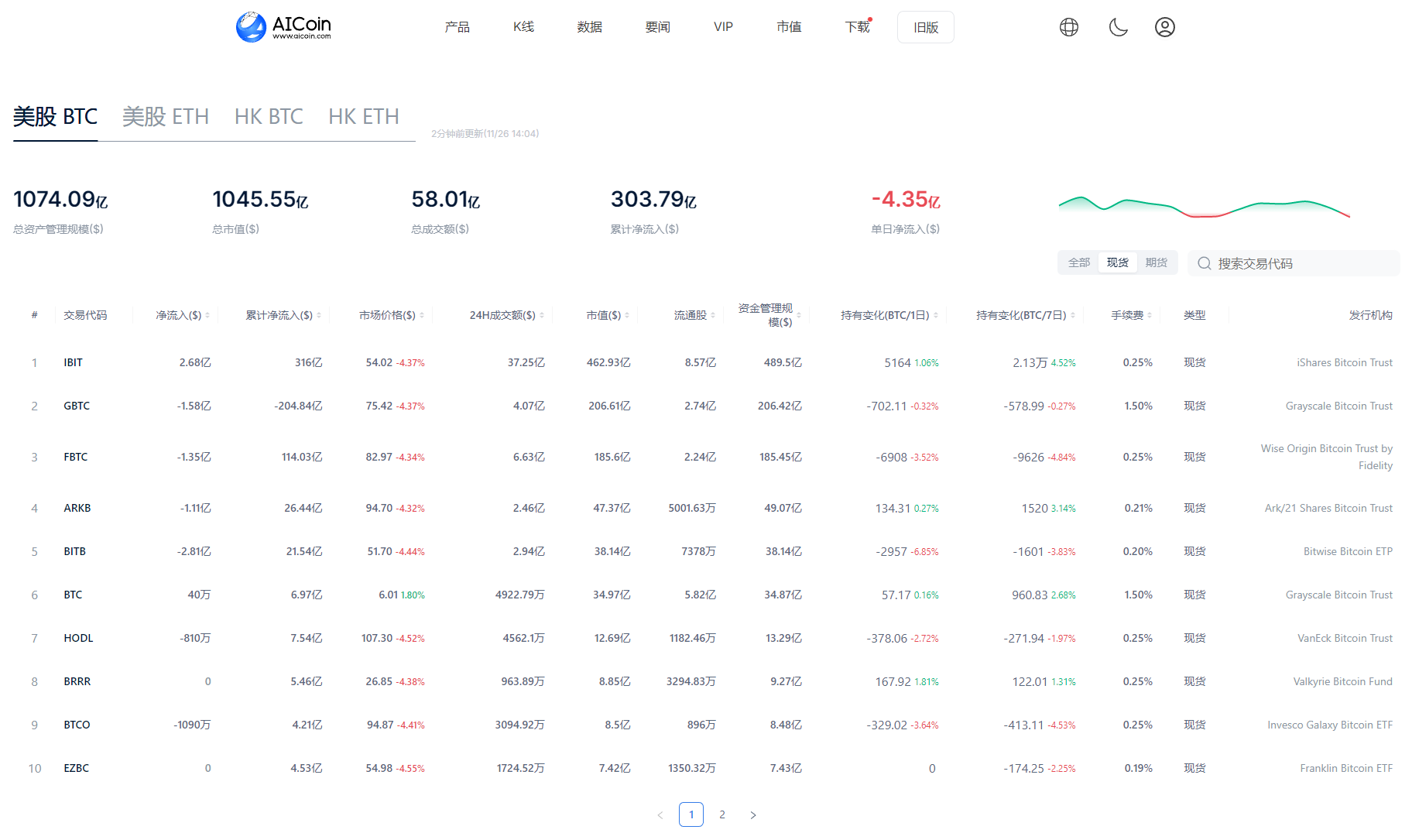Click the AICoin logo
Image resolution: width=1412 pixels, height=840 pixels.
[283, 27]
